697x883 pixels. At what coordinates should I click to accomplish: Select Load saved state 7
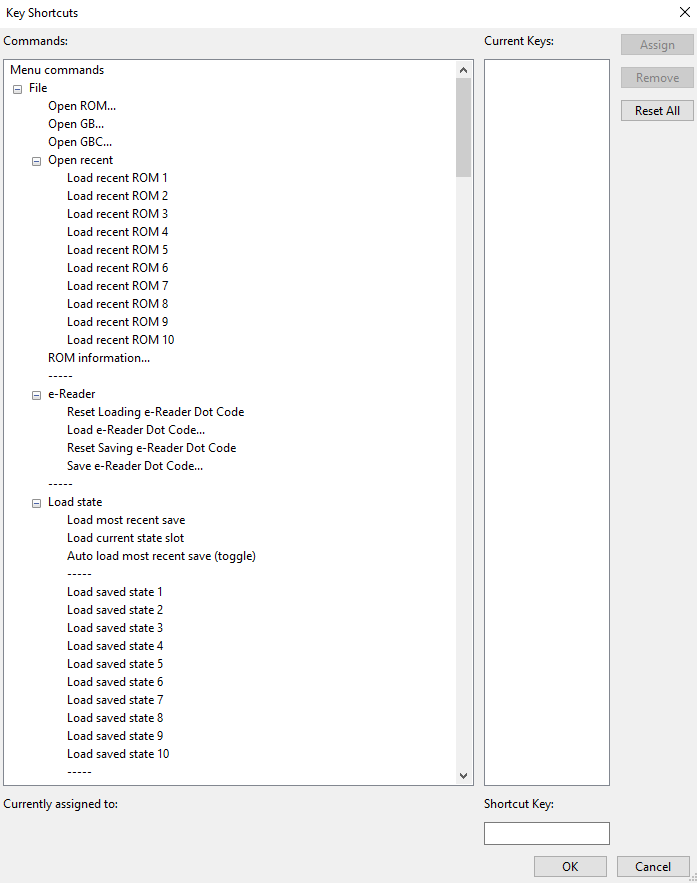(115, 701)
